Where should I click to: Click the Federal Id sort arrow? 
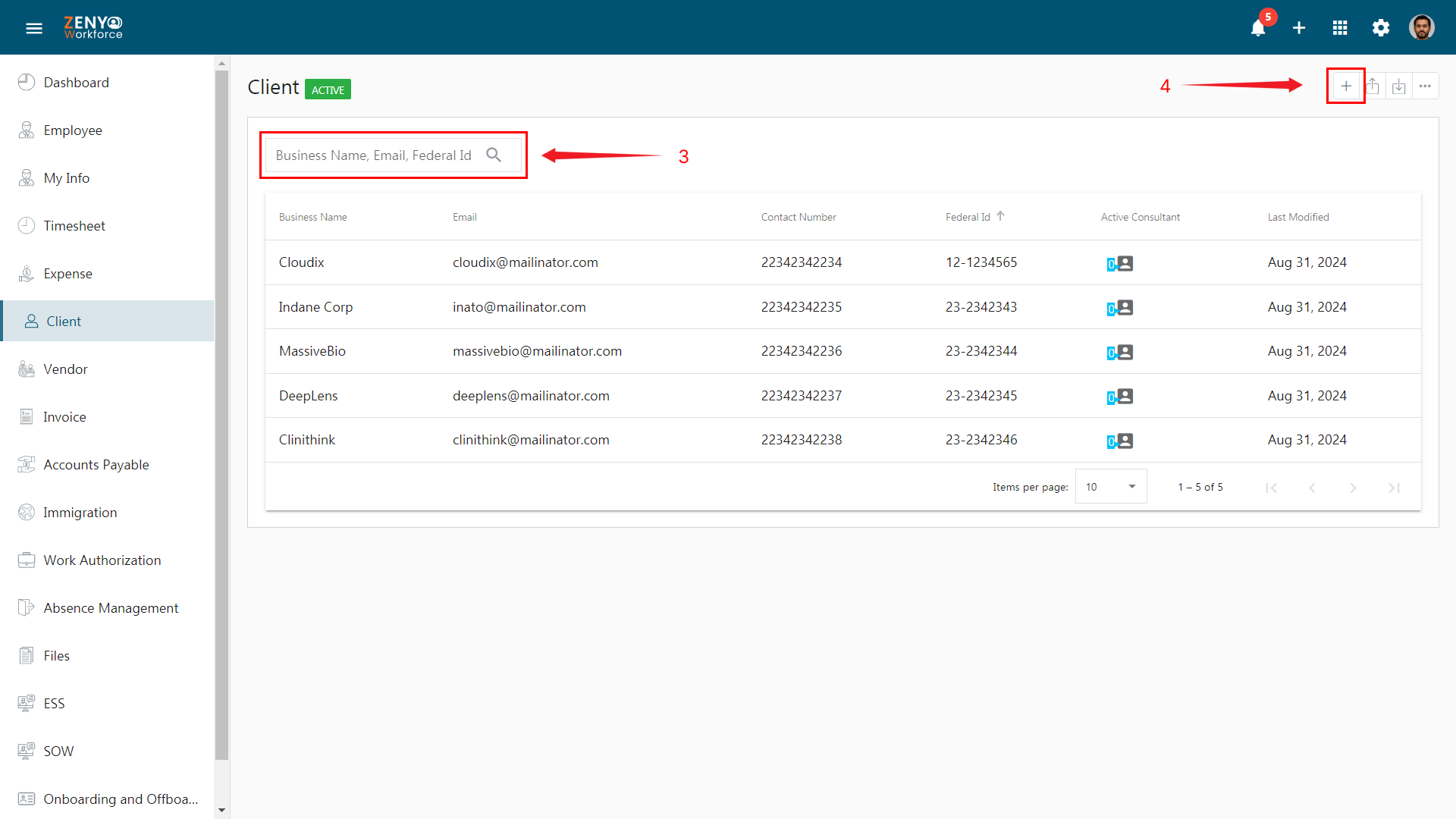click(x=1001, y=216)
